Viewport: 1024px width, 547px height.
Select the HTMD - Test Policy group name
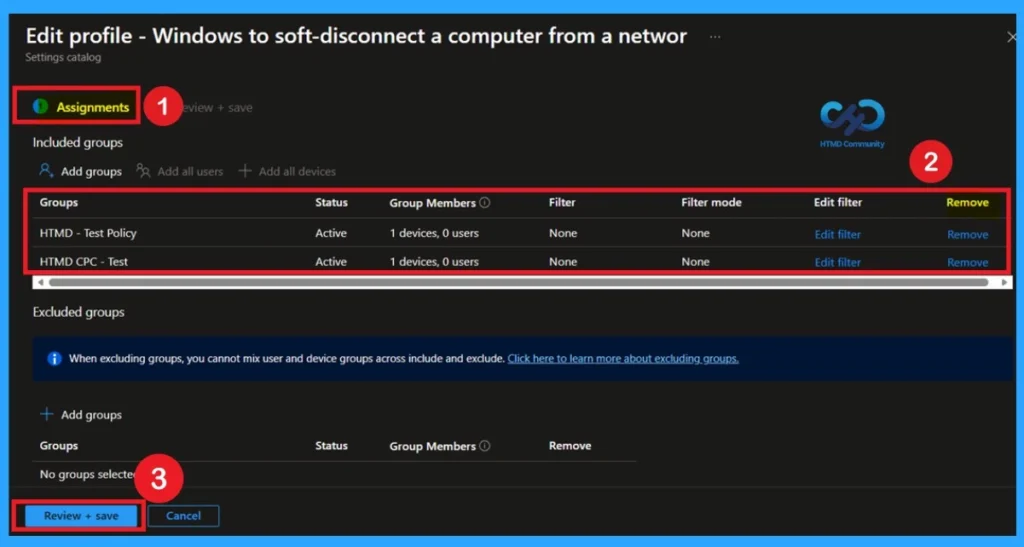tap(88, 233)
